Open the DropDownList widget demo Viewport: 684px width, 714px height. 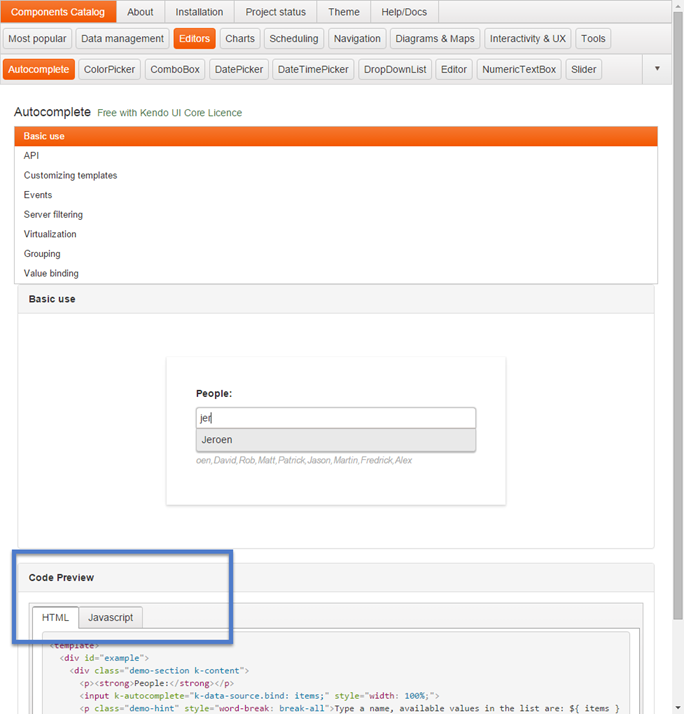pos(394,70)
